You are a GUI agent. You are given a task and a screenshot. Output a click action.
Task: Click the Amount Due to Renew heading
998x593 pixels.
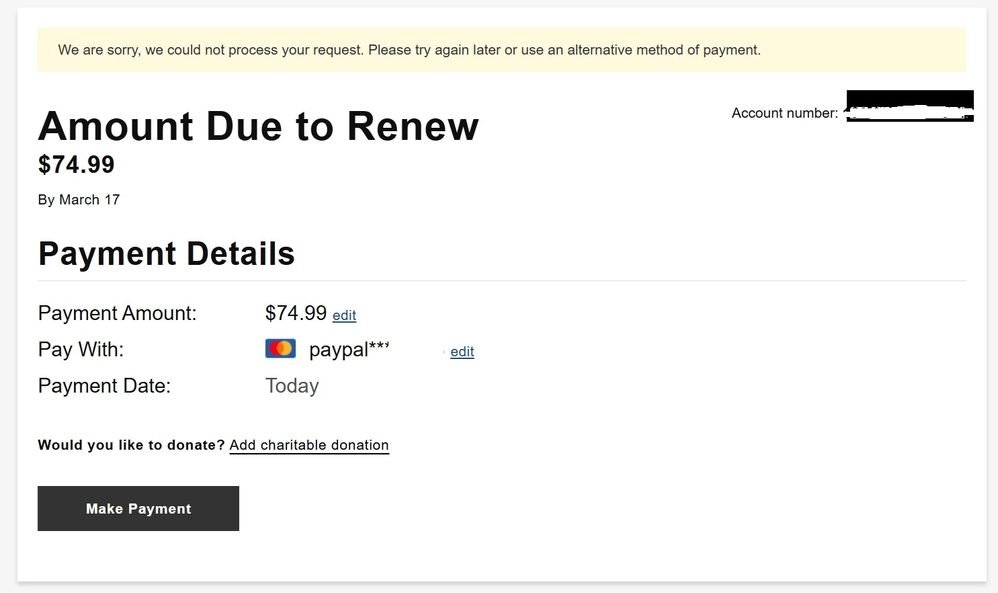(258, 126)
